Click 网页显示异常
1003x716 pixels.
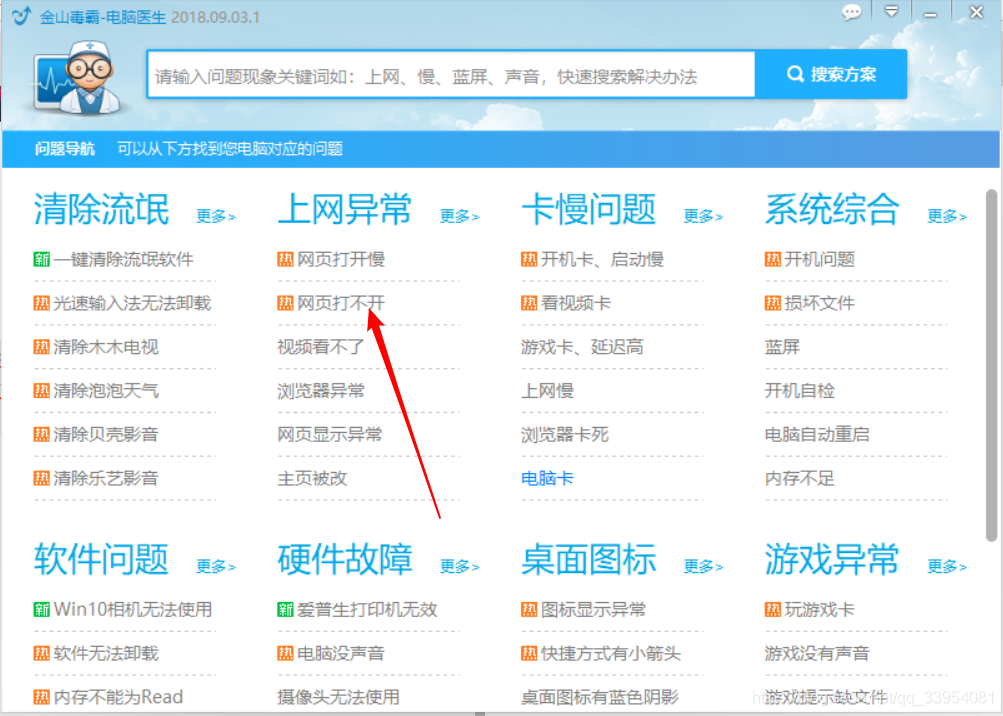(330, 435)
